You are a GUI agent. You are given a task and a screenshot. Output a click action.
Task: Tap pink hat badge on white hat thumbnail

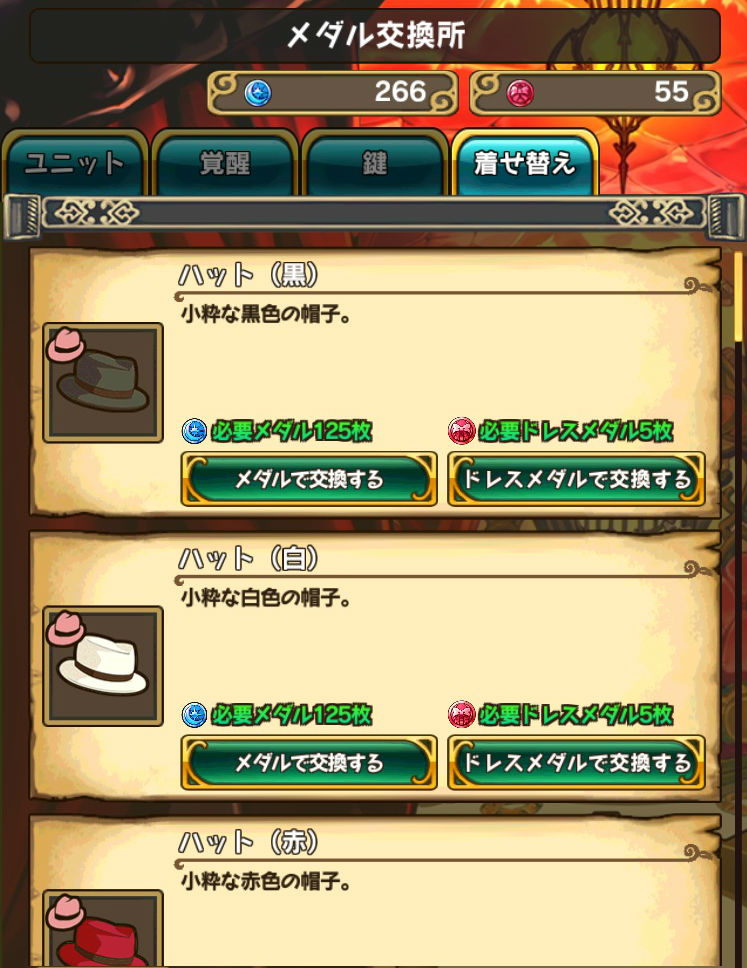pyautogui.click(x=65, y=628)
